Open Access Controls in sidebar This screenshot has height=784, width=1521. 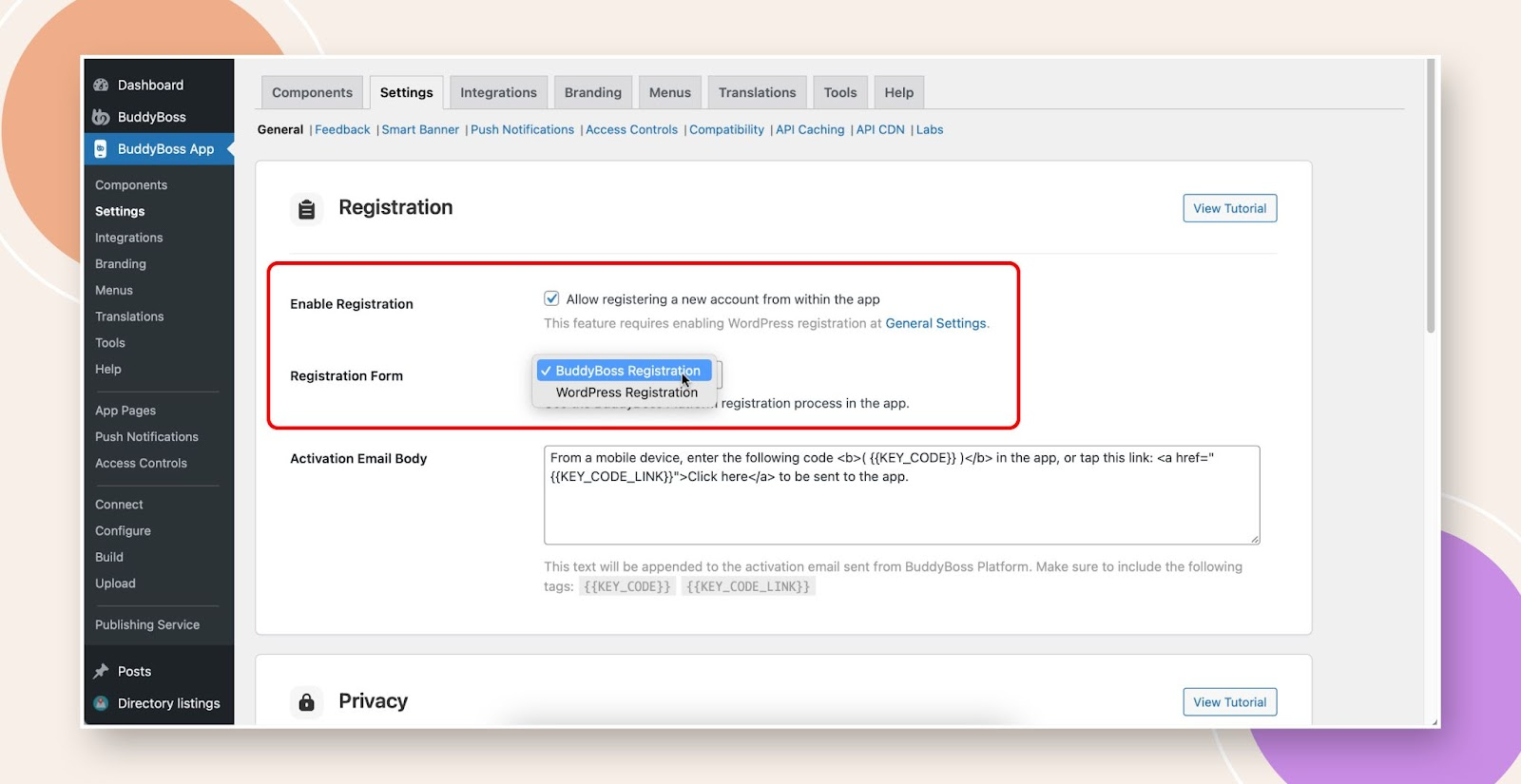pyautogui.click(x=141, y=464)
